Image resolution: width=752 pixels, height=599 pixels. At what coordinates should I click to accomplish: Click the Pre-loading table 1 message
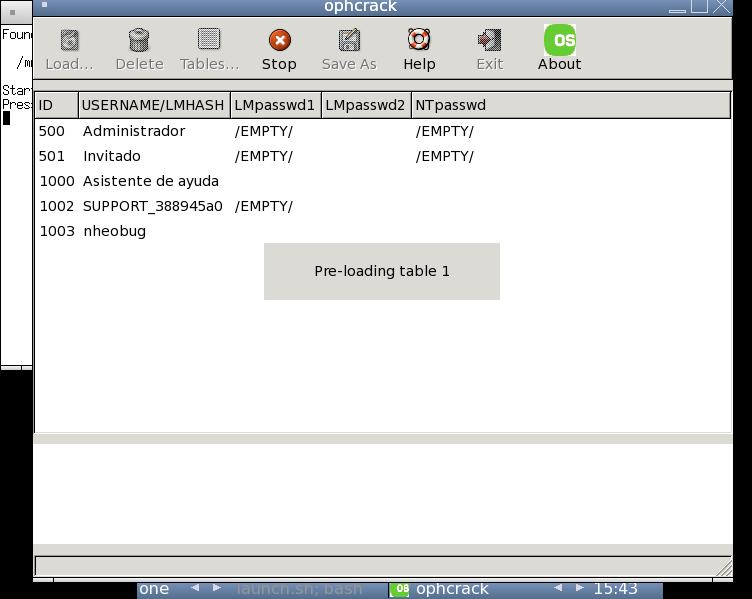(x=382, y=271)
